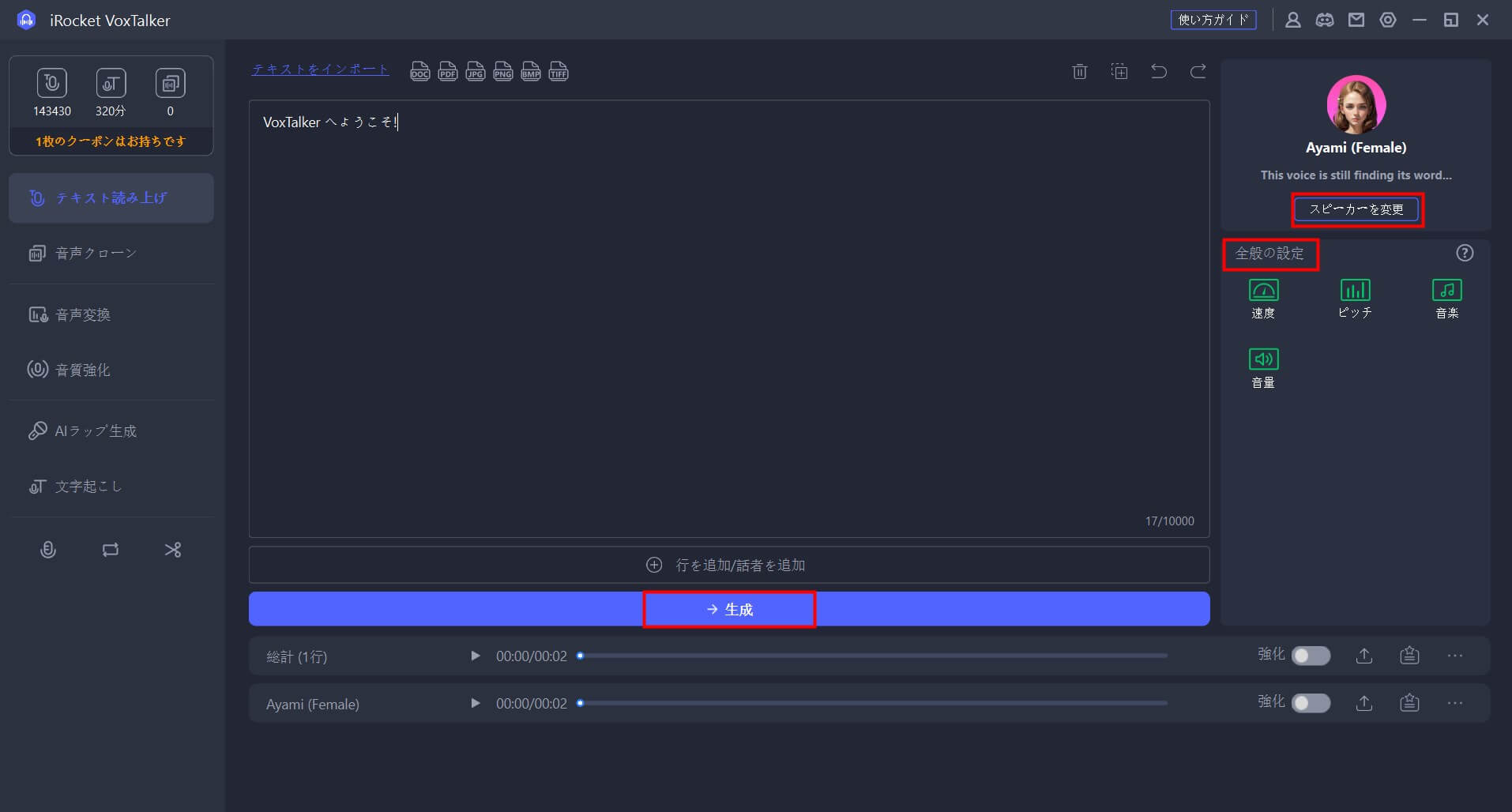Click the テキストをインポート link
This screenshot has width=1512, height=812.
click(x=320, y=70)
